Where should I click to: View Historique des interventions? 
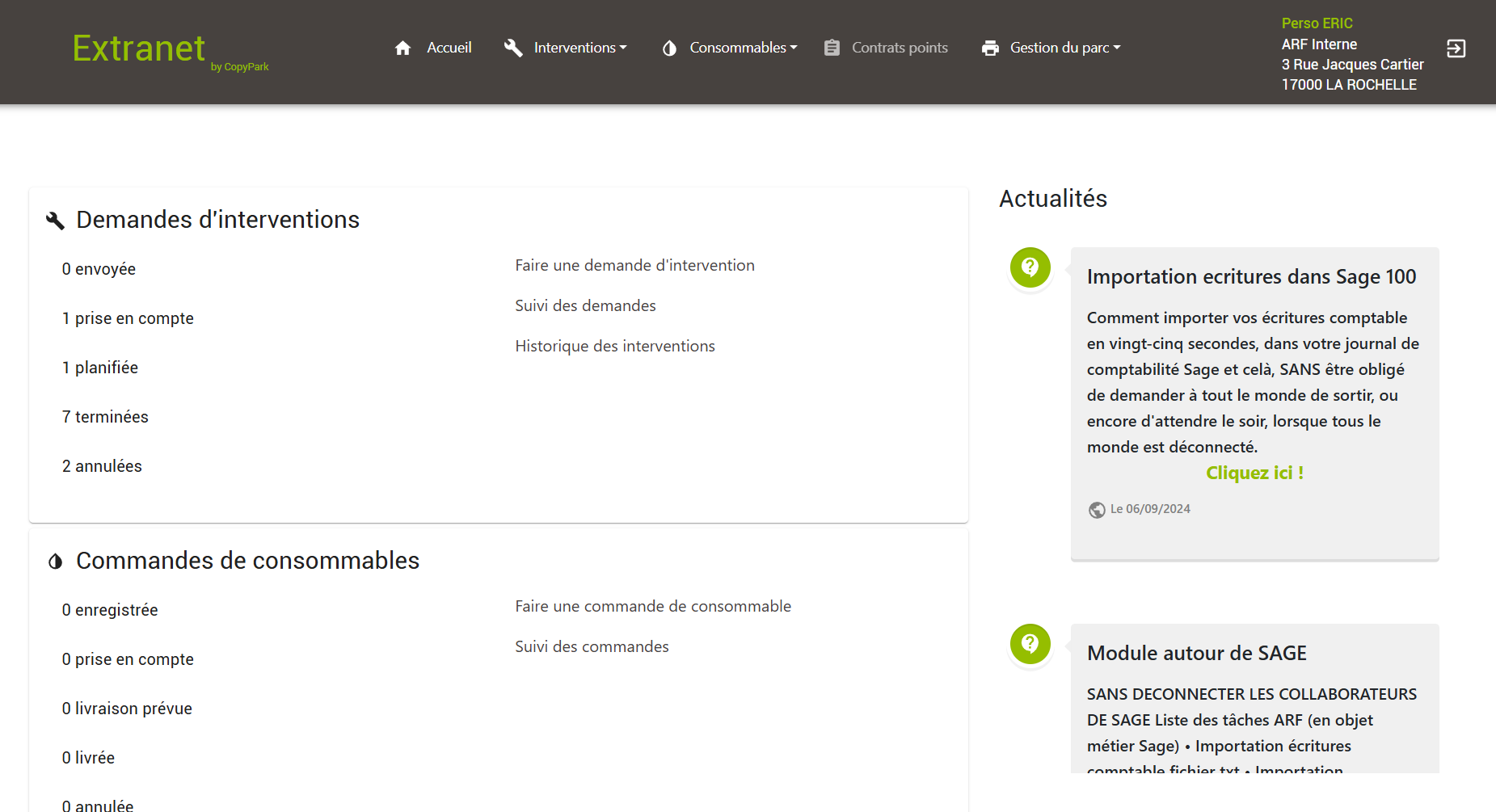point(614,347)
